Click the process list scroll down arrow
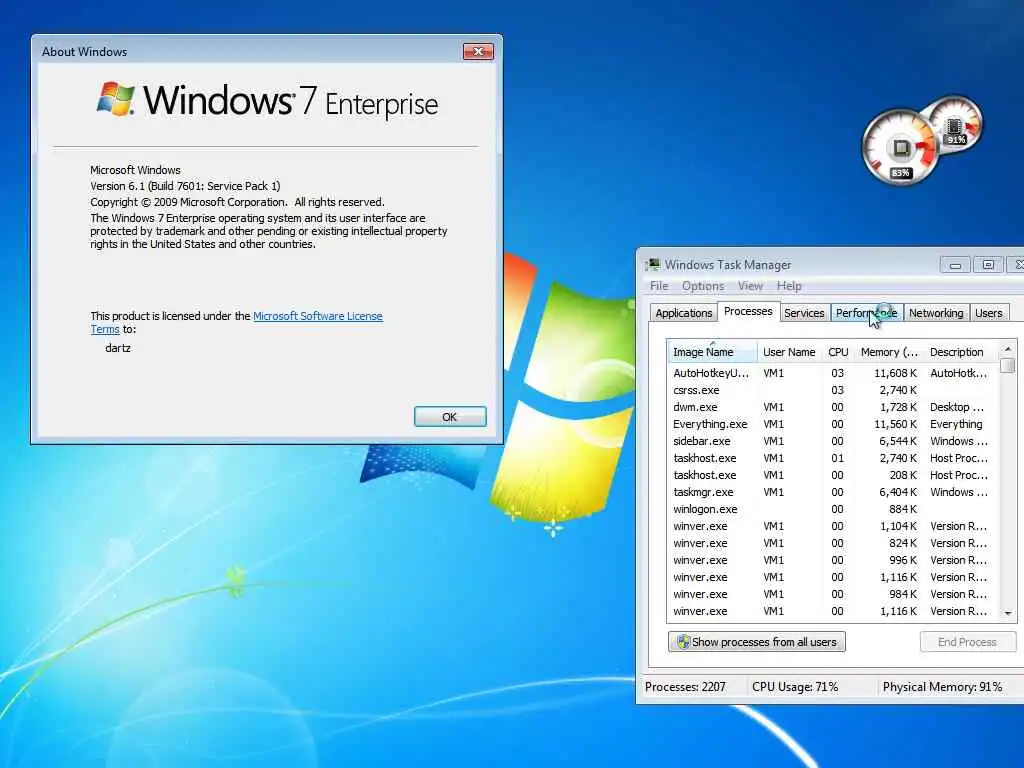The width and height of the screenshot is (1024, 768). click(x=1008, y=613)
